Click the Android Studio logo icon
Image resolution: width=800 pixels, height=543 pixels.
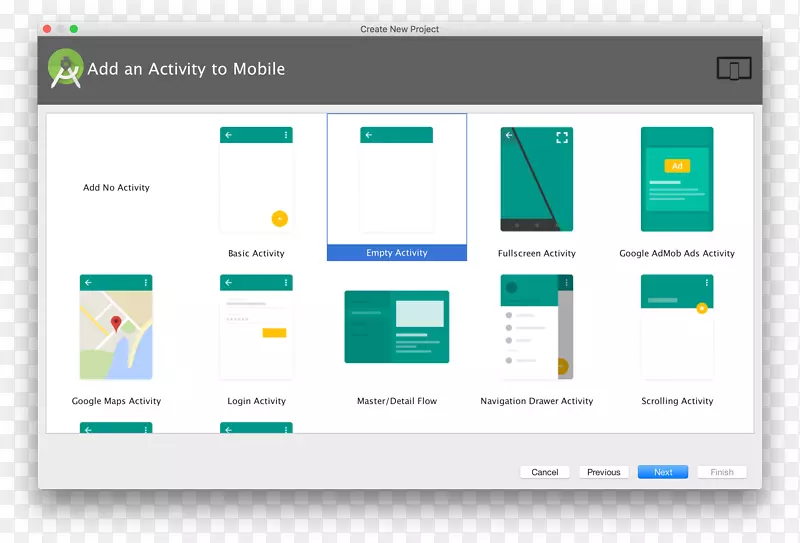click(66, 68)
